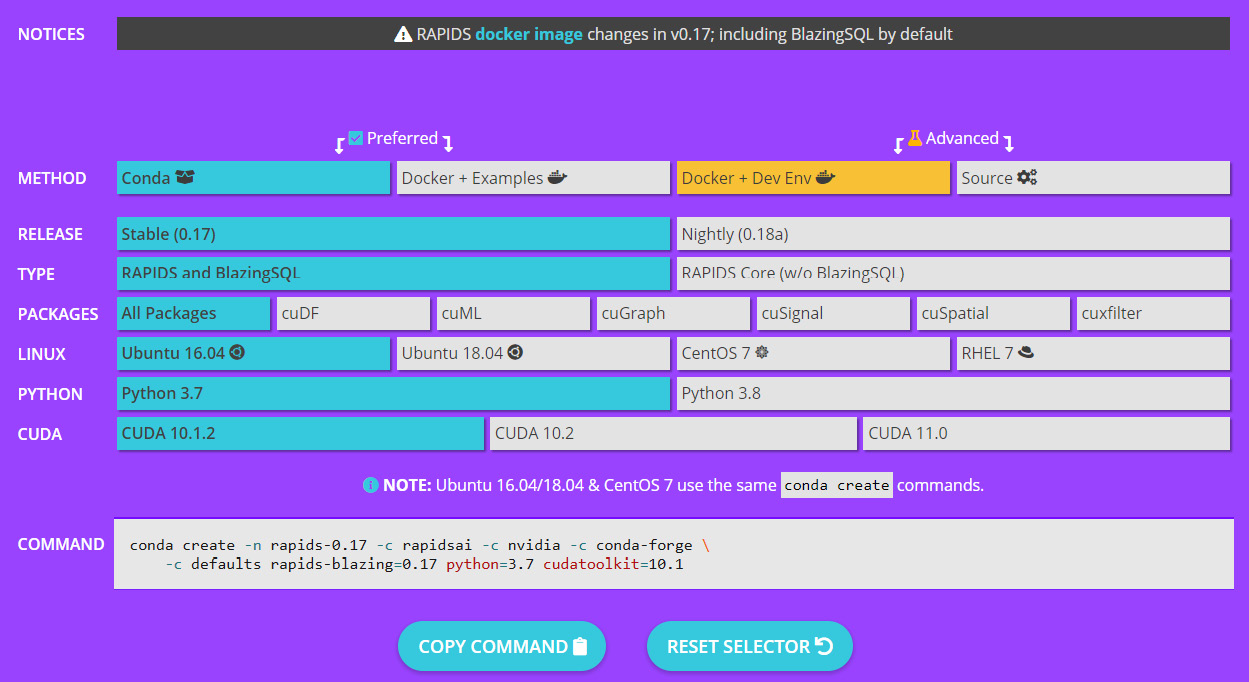Select the cuML package
The width and height of the screenshot is (1249, 682).
[513, 314]
